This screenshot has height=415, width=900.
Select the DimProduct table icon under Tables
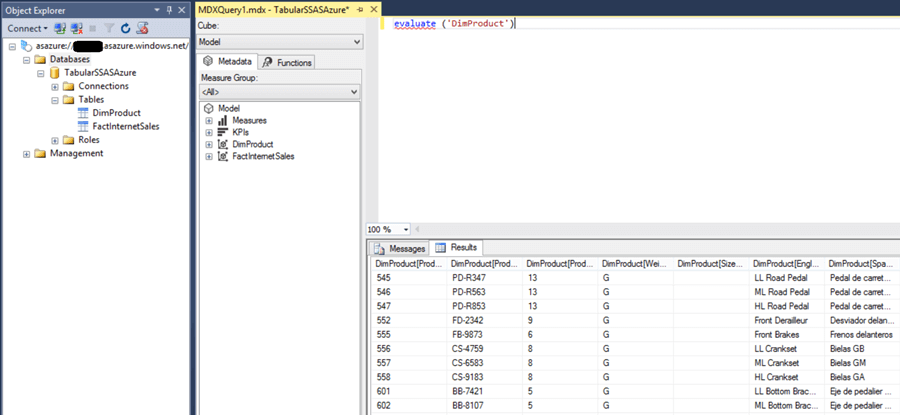(x=85, y=113)
